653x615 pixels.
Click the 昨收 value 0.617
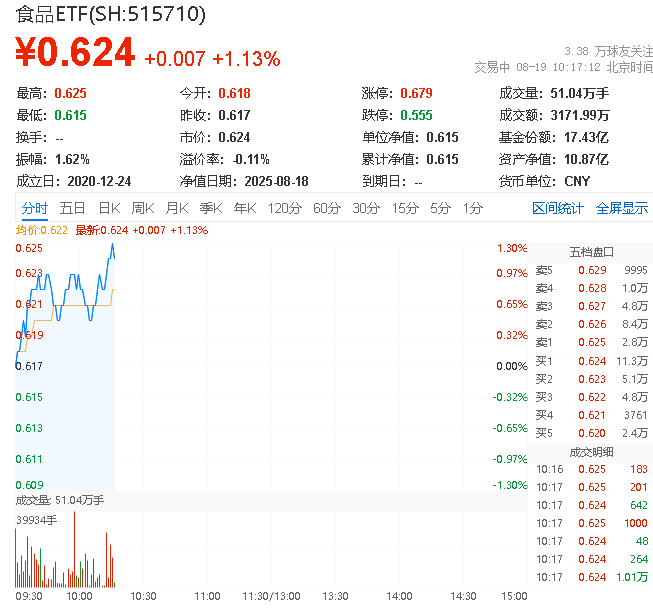coord(234,115)
